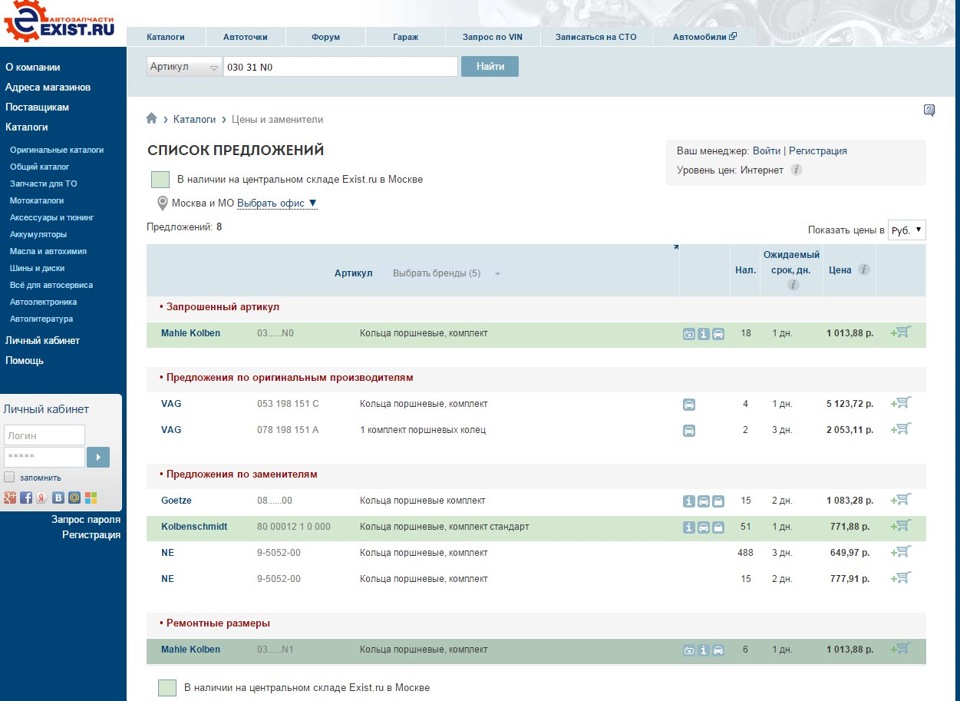Open the Автоточки top menu item
The image size is (960, 701).
[246, 37]
